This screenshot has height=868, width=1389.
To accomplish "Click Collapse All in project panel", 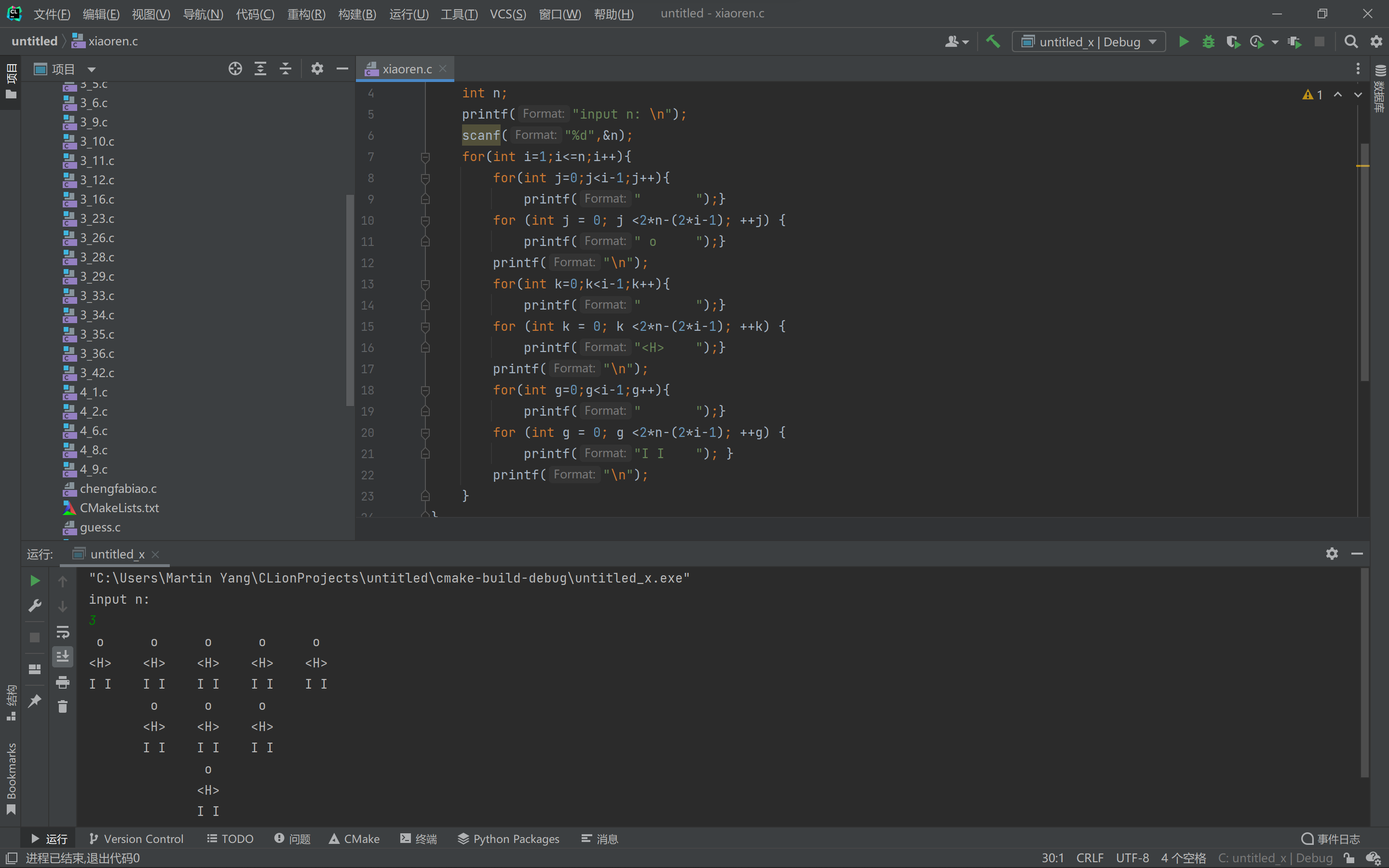I will tap(285, 69).
